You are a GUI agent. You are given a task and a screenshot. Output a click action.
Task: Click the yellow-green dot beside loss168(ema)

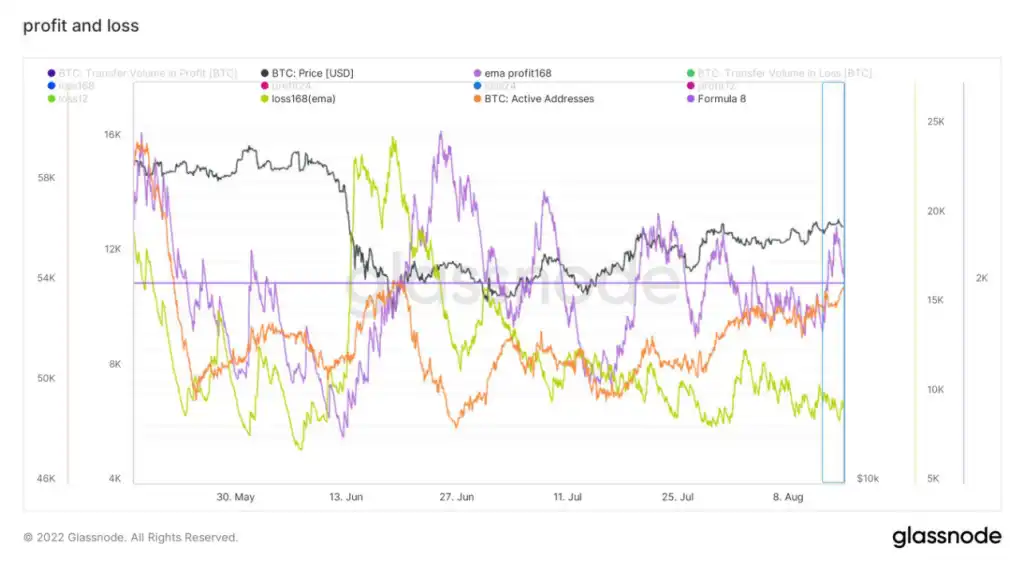(x=264, y=99)
